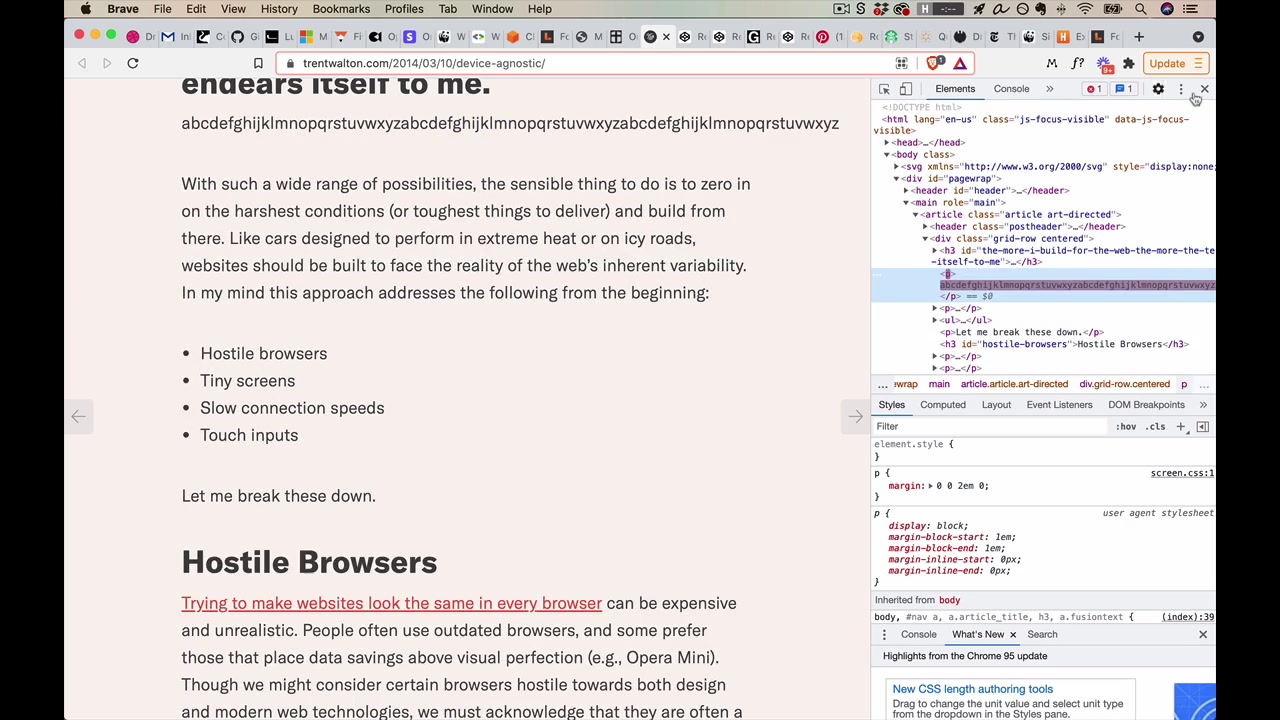The width and height of the screenshot is (1280, 720).
Task: Show more sidebar tabs after DOM Breakpoints
Action: coord(1203,405)
